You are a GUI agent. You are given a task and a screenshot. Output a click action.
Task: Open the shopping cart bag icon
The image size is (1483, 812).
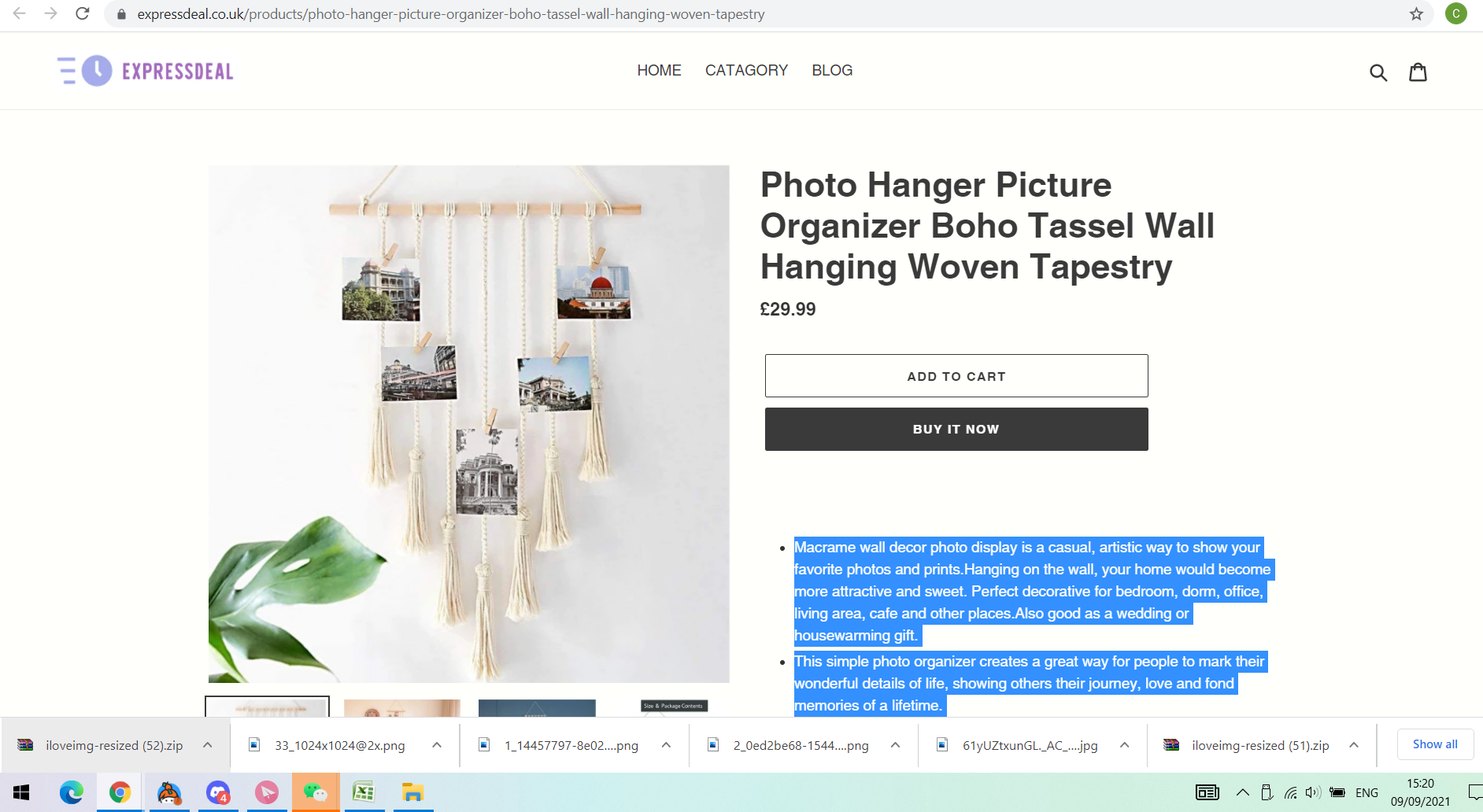(x=1418, y=72)
